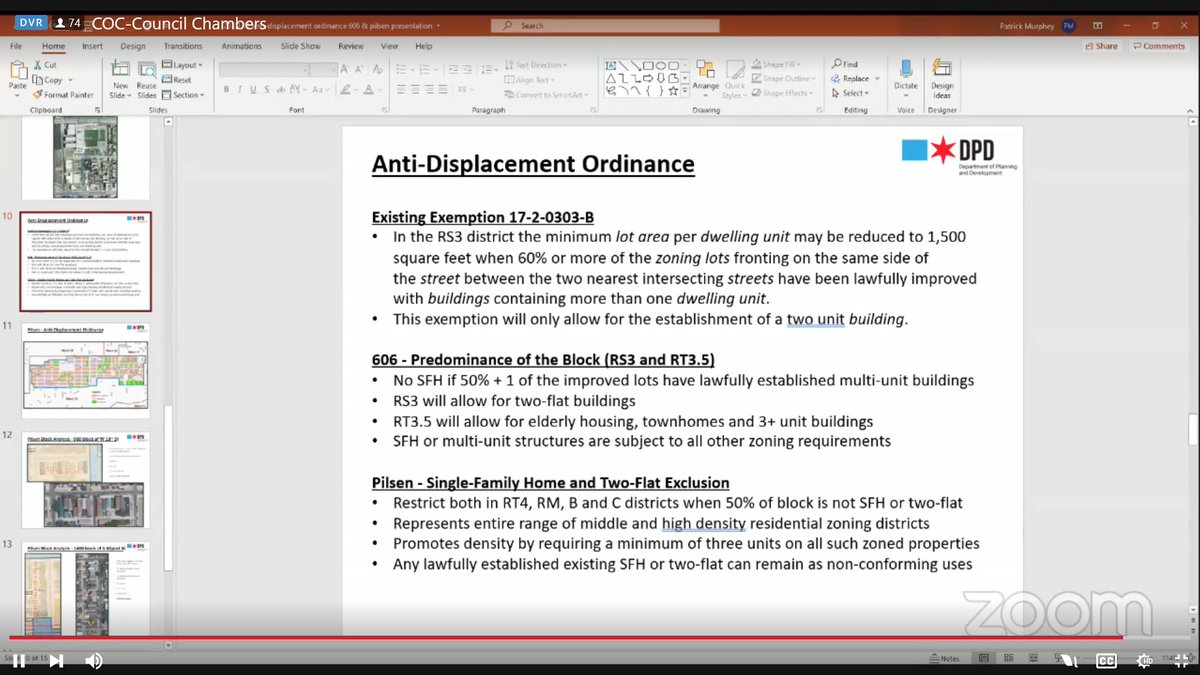Switch to the Slide Show tab
This screenshot has height=675, width=1200.
[299, 46]
